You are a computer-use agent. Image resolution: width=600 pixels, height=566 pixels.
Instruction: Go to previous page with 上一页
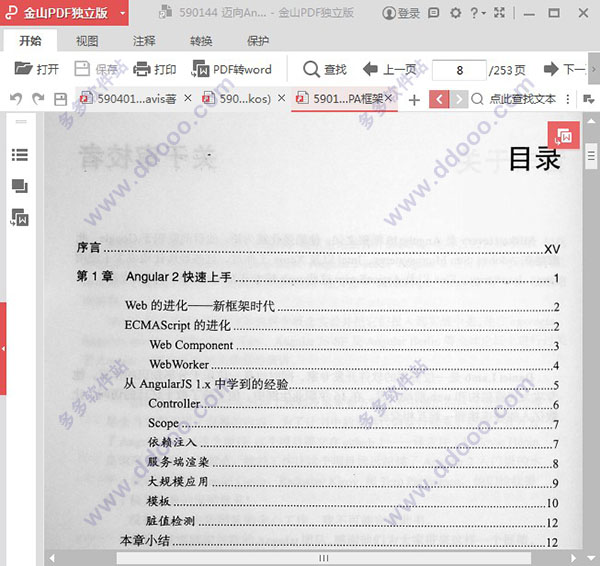coord(390,69)
